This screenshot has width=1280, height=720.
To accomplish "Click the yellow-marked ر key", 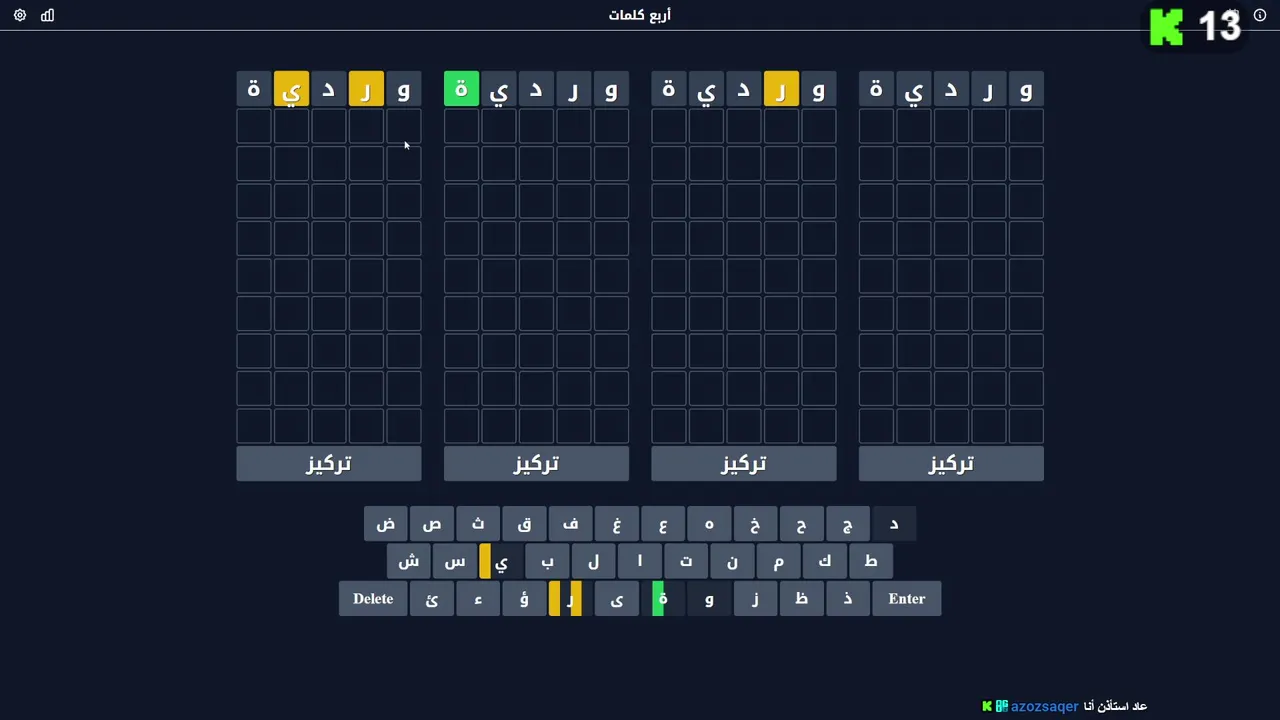I will point(570,599).
